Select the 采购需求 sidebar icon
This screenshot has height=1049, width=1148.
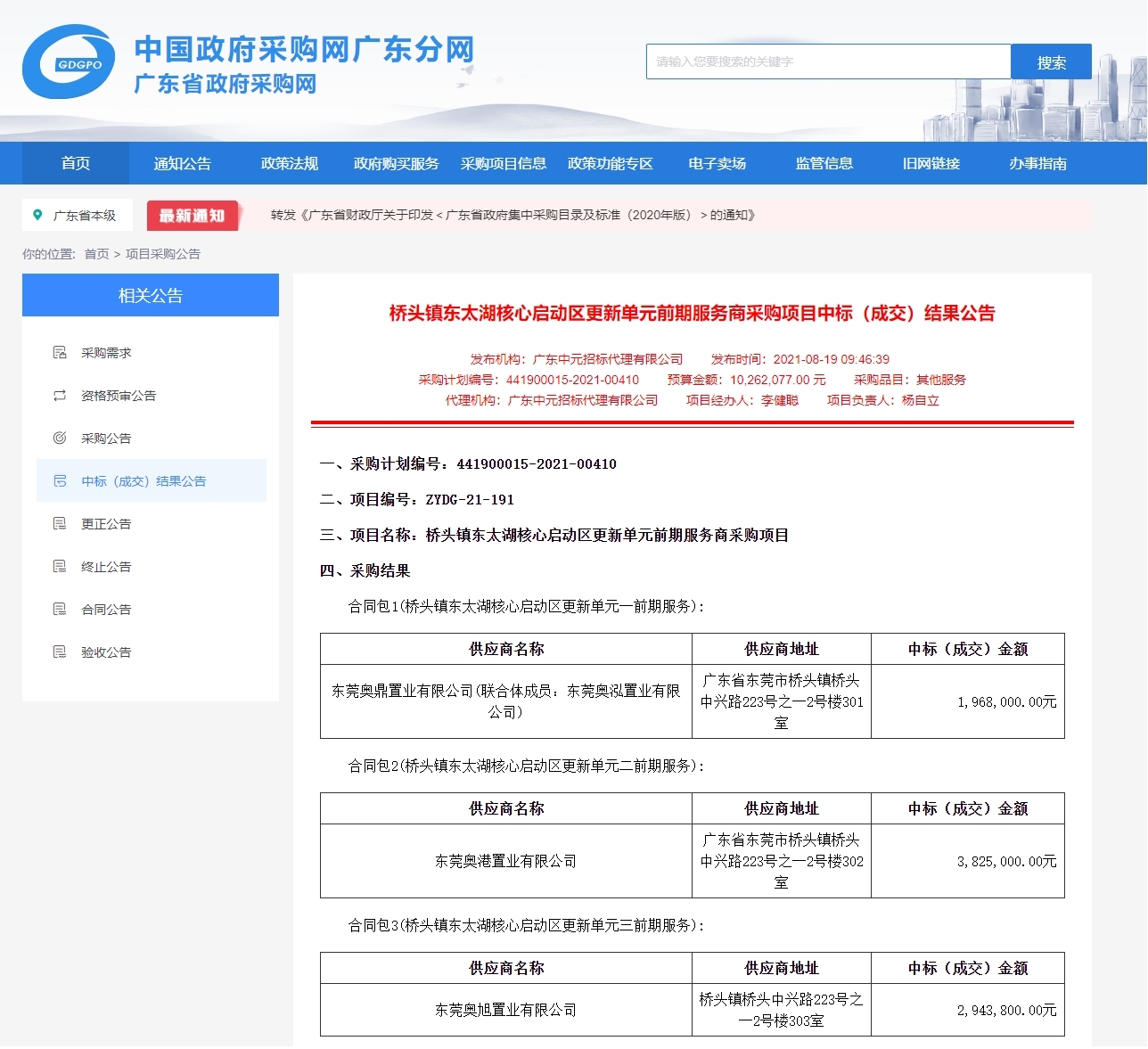(60, 352)
